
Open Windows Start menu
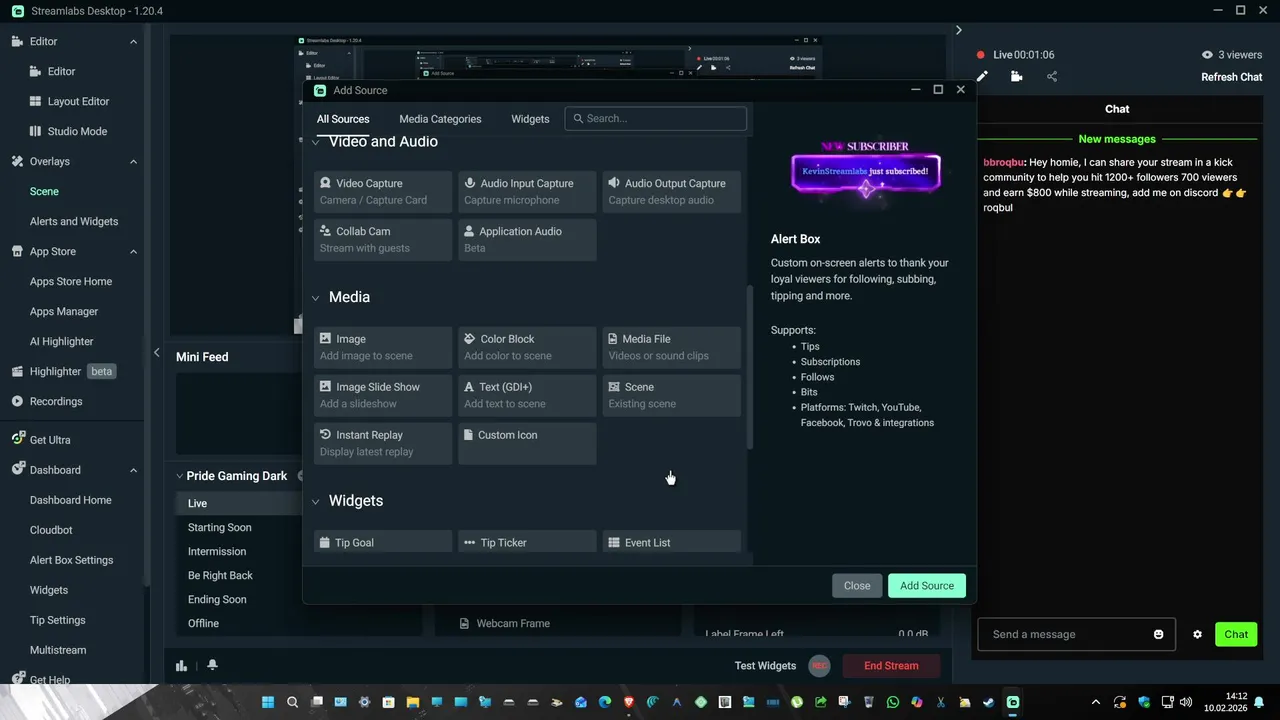pos(268,702)
